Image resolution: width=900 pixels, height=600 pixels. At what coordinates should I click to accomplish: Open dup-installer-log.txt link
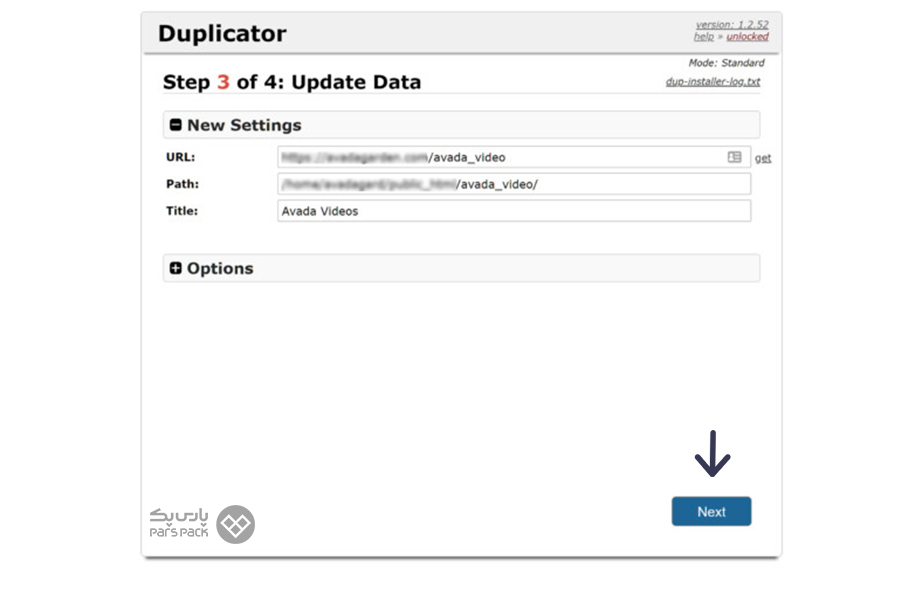click(713, 82)
